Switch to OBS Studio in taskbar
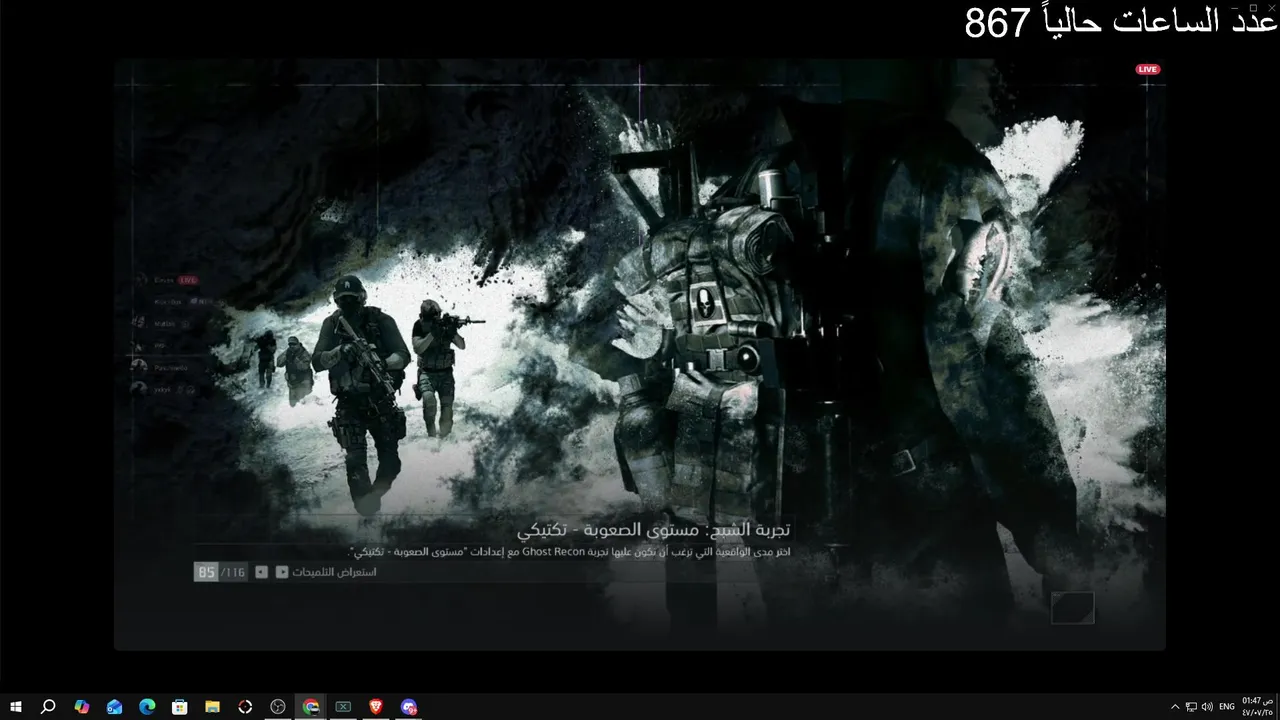The height and width of the screenshot is (720, 1280). (278, 707)
